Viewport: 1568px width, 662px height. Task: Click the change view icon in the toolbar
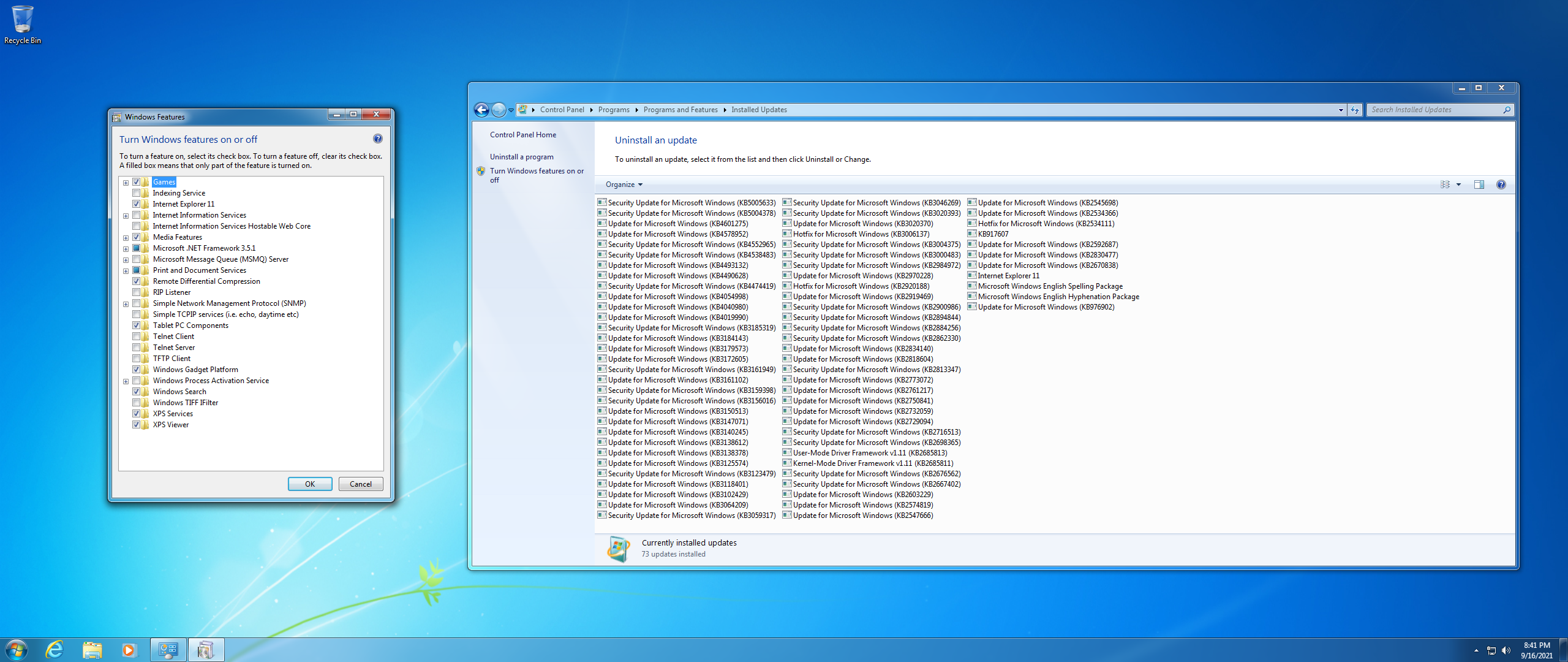click(1445, 185)
